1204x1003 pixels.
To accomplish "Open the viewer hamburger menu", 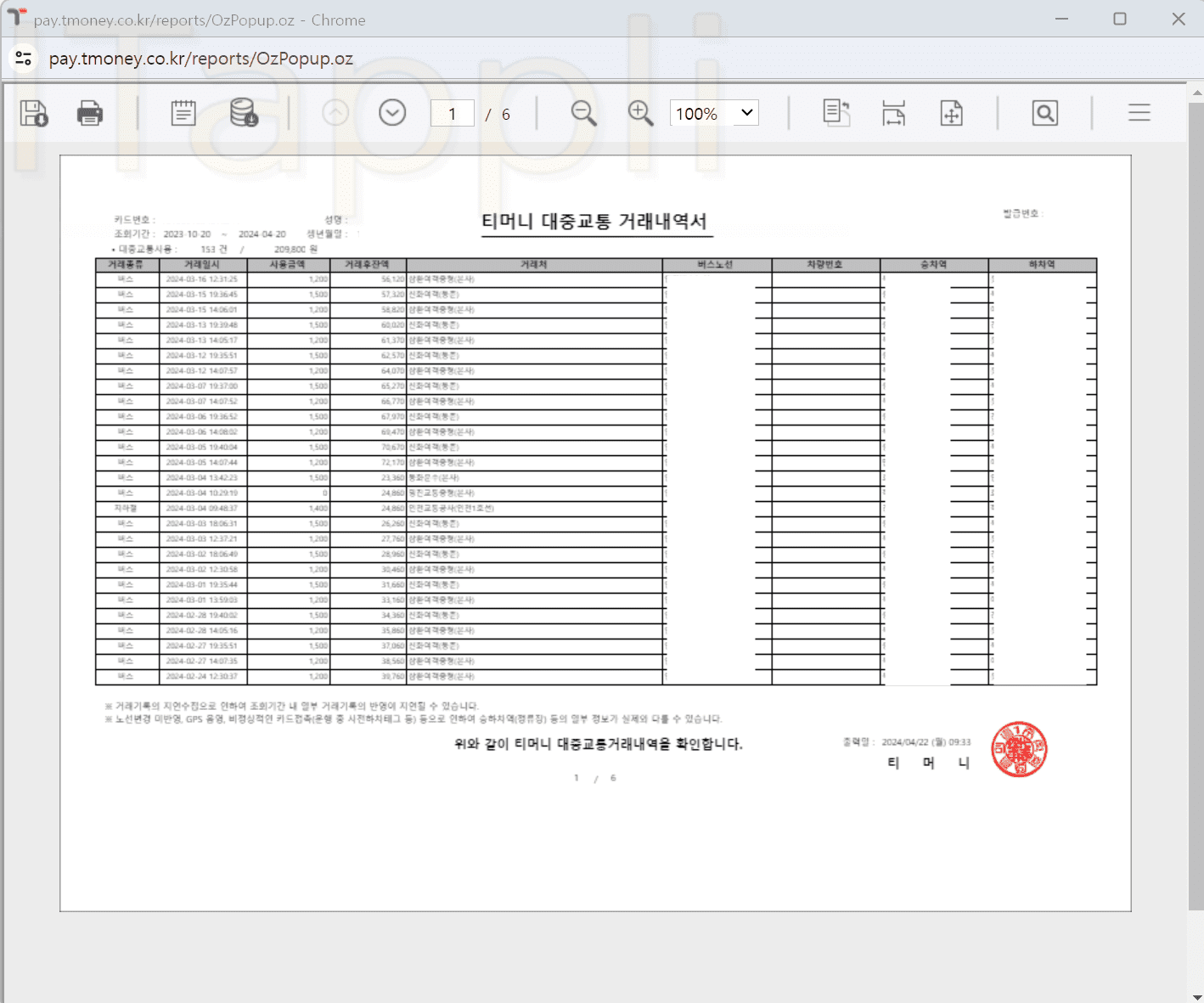I will coord(1139,113).
